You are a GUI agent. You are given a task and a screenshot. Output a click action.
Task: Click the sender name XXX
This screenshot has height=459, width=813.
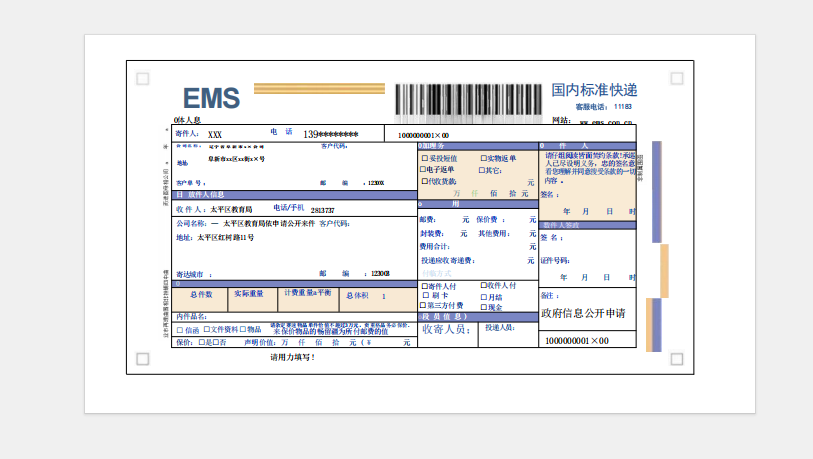point(215,134)
